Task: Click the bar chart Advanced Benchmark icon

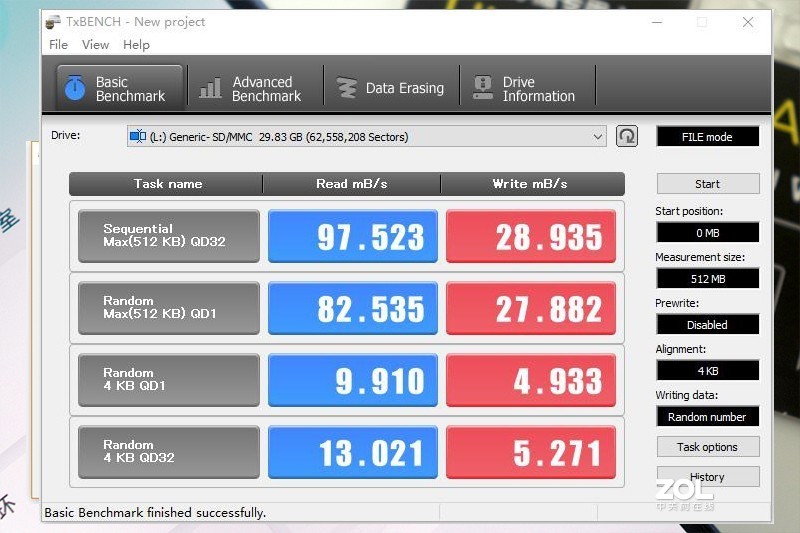Action: pos(210,88)
